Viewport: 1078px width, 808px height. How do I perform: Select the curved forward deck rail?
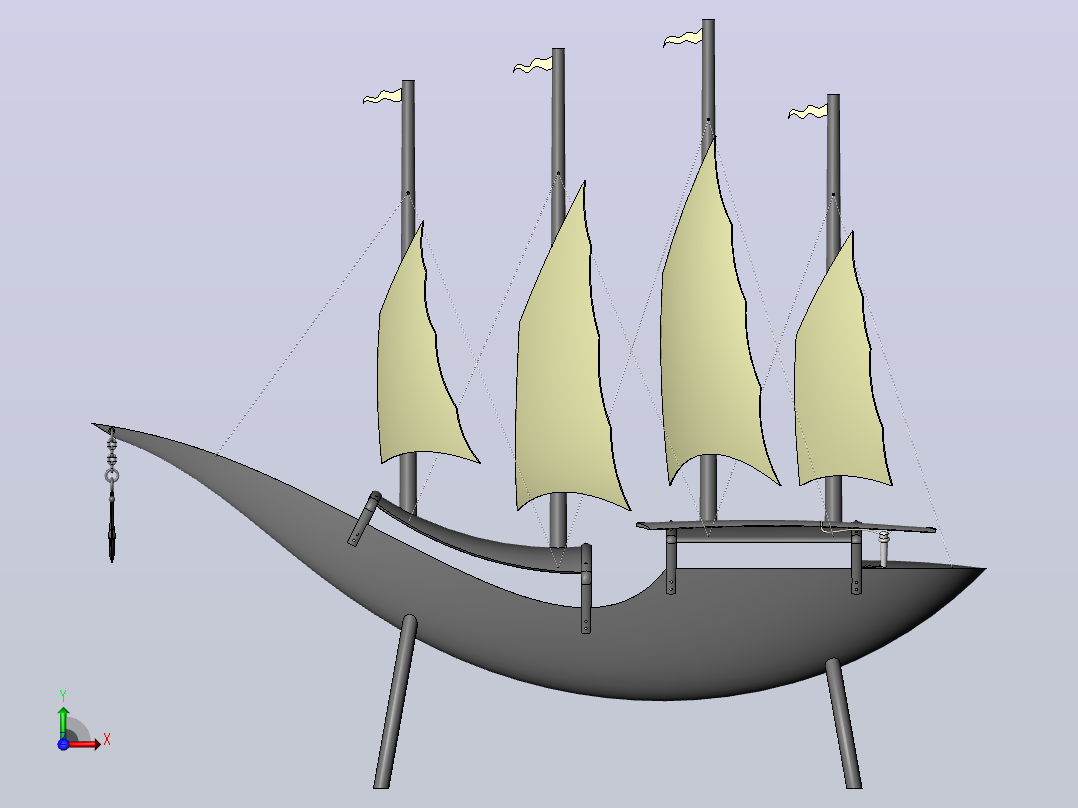coord(481,540)
